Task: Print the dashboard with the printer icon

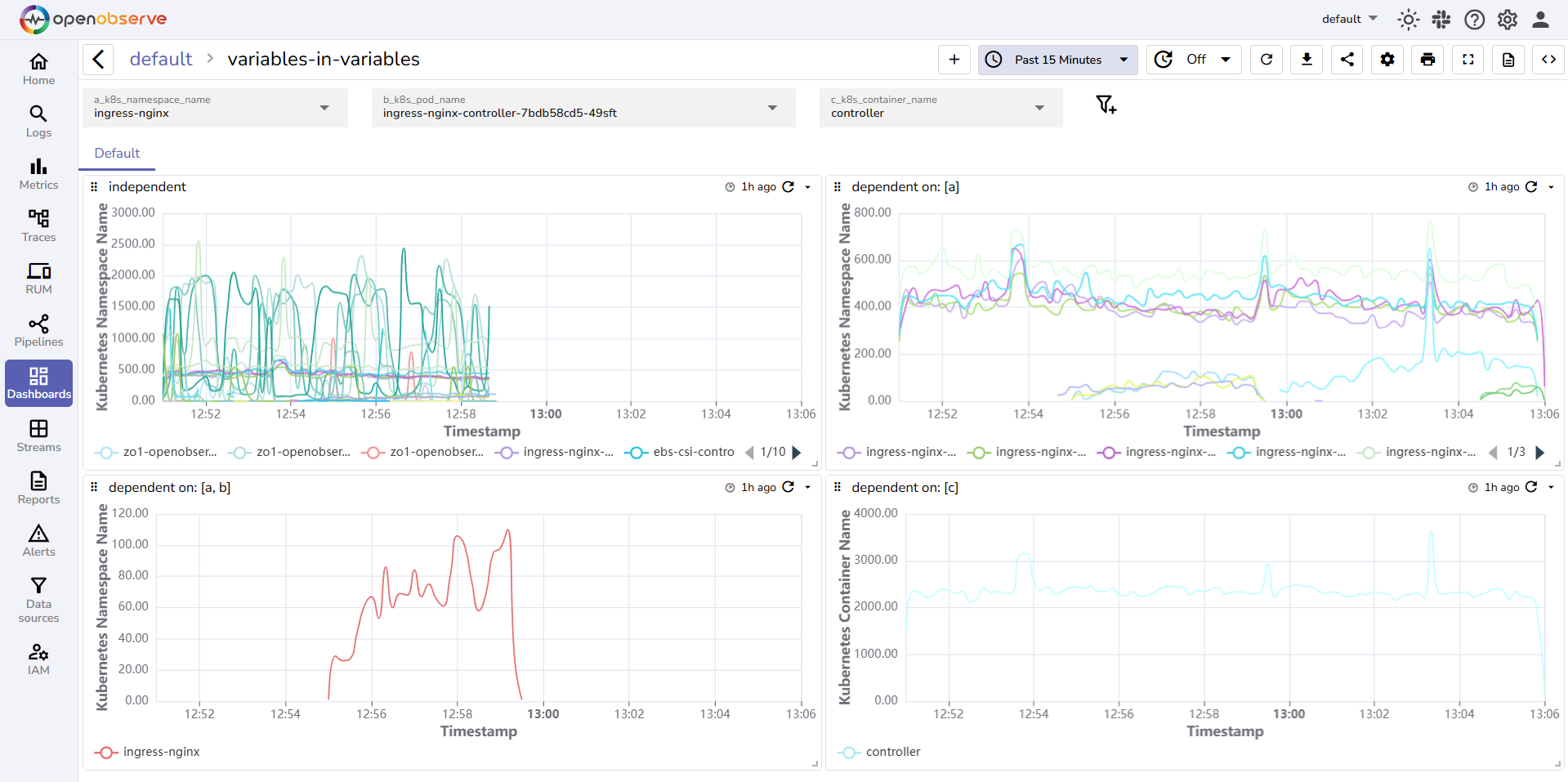Action: click(x=1427, y=59)
